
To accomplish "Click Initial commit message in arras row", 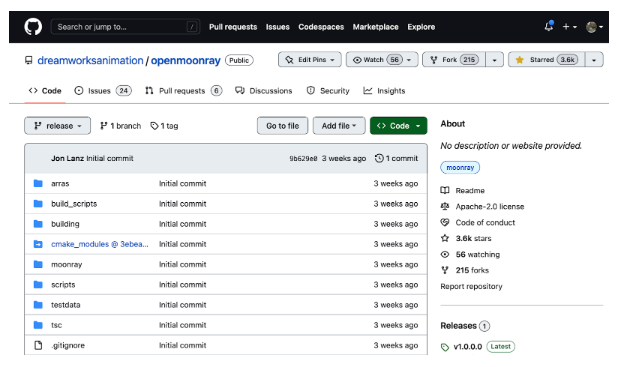I will click(x=183, y=183).
